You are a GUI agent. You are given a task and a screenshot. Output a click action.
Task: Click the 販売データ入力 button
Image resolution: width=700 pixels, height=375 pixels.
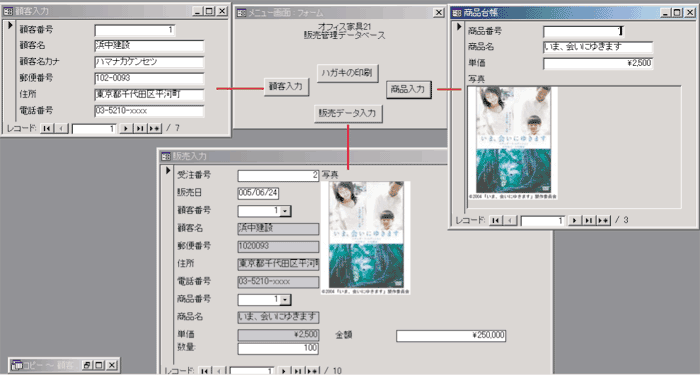tap(348, 113)
